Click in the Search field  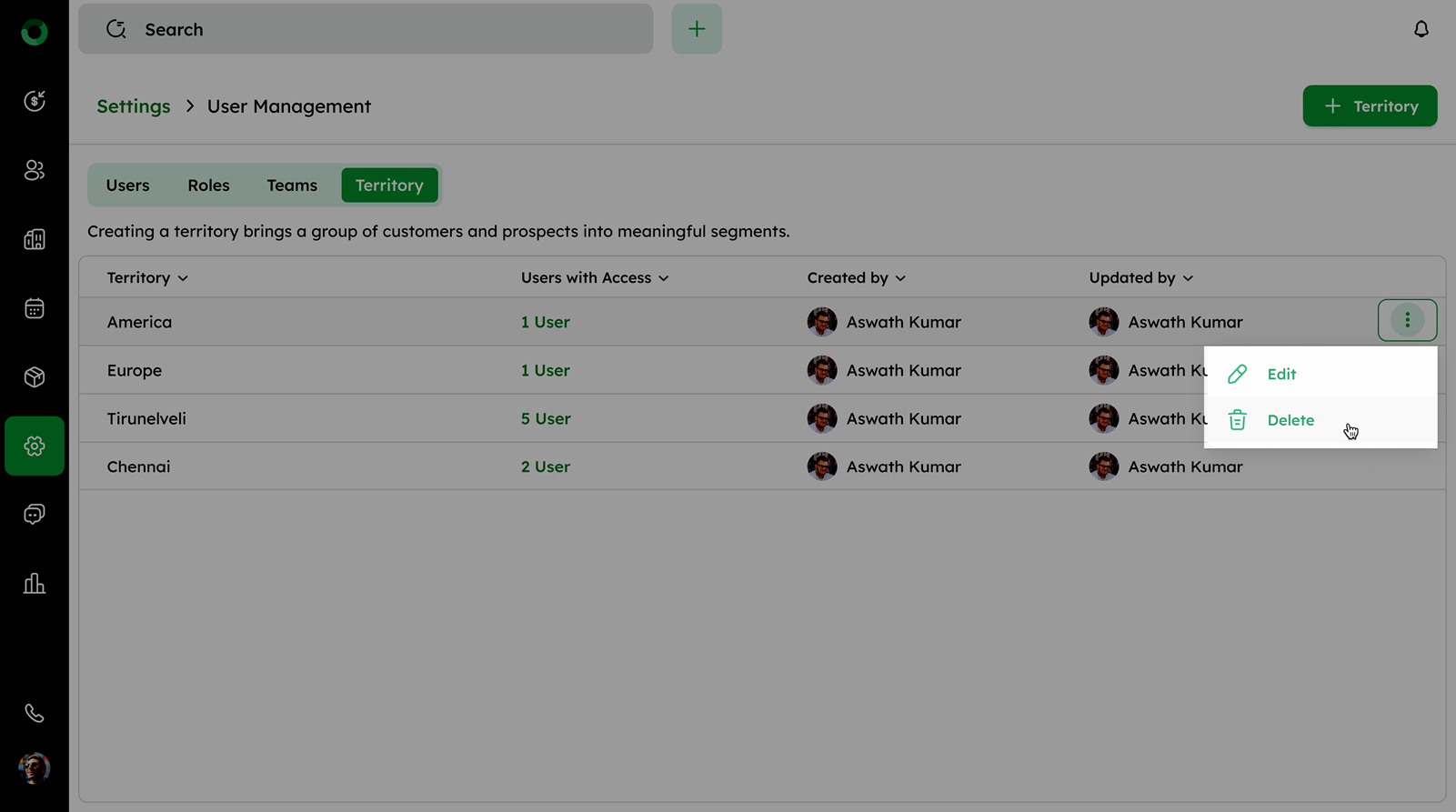pos(382,29)
